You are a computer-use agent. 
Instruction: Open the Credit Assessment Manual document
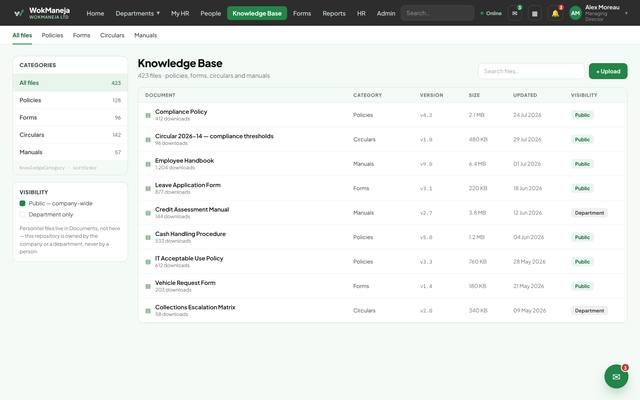pyautogui.click(x=192, y=209)
